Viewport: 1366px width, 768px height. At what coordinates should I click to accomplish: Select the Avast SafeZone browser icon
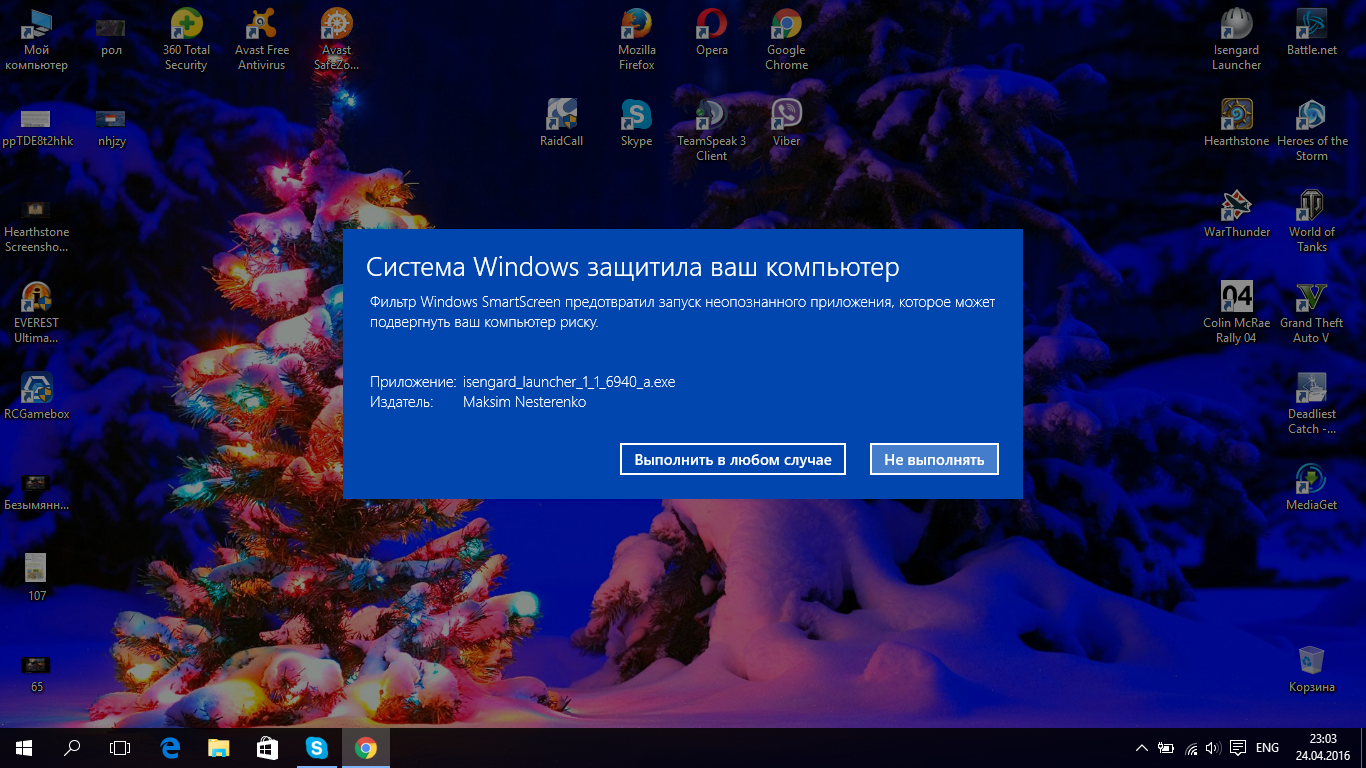(337, 39)
